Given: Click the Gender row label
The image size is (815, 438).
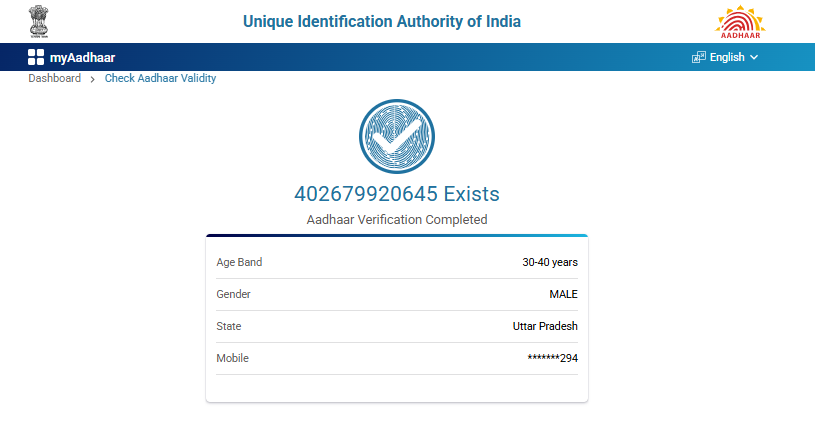Looking at the screenshot, I should [x=233, y=294].
